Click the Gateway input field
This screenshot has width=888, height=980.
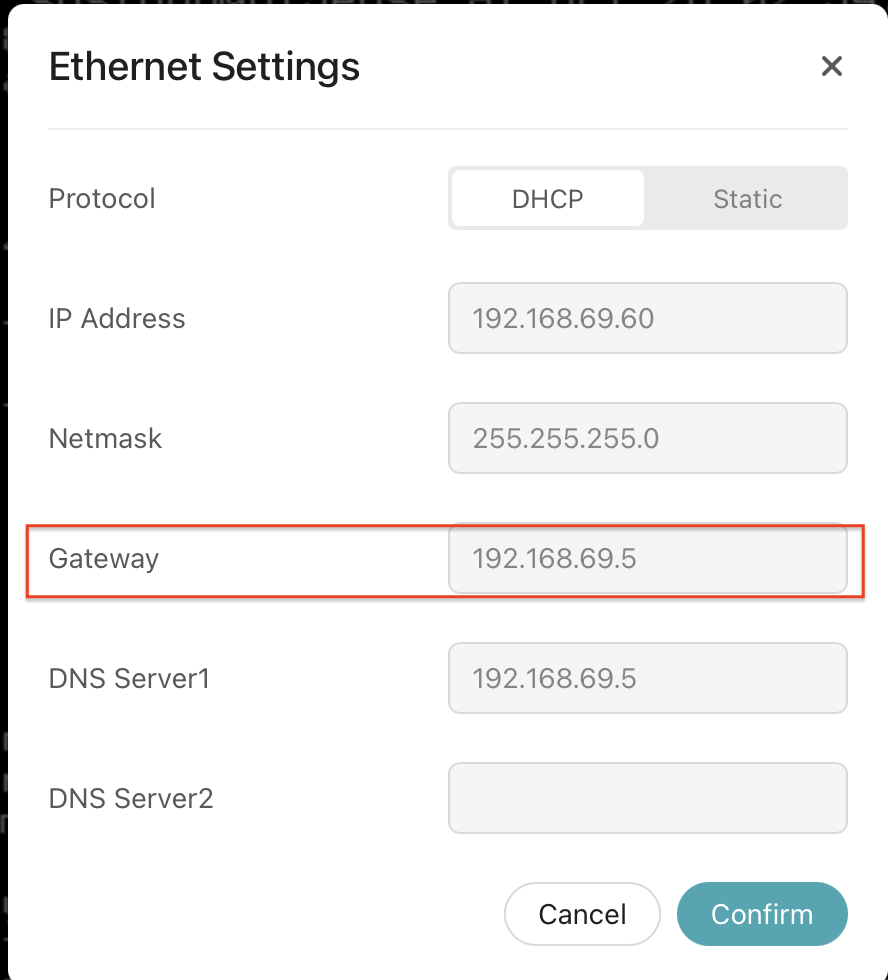click(647, 559)
